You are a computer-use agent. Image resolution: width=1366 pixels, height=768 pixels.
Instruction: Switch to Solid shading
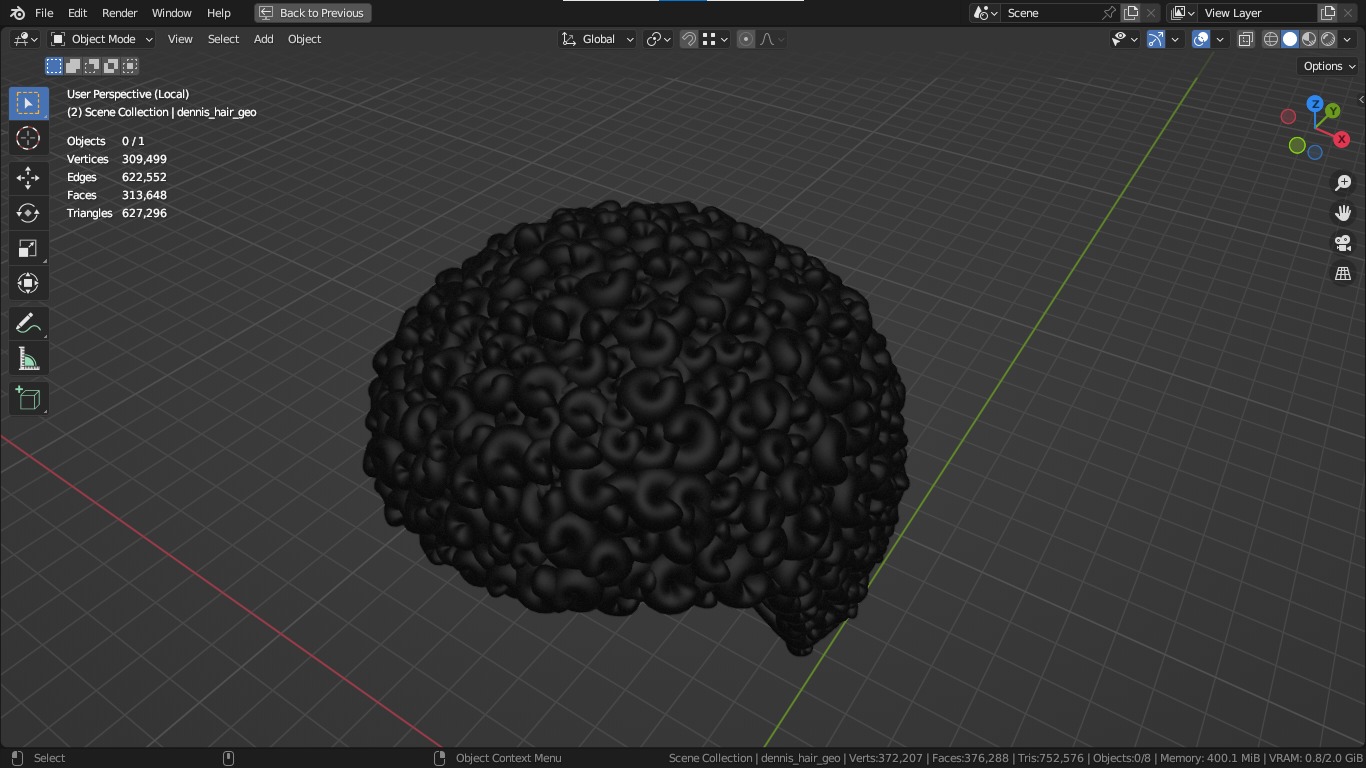(x=1290, y=39)
